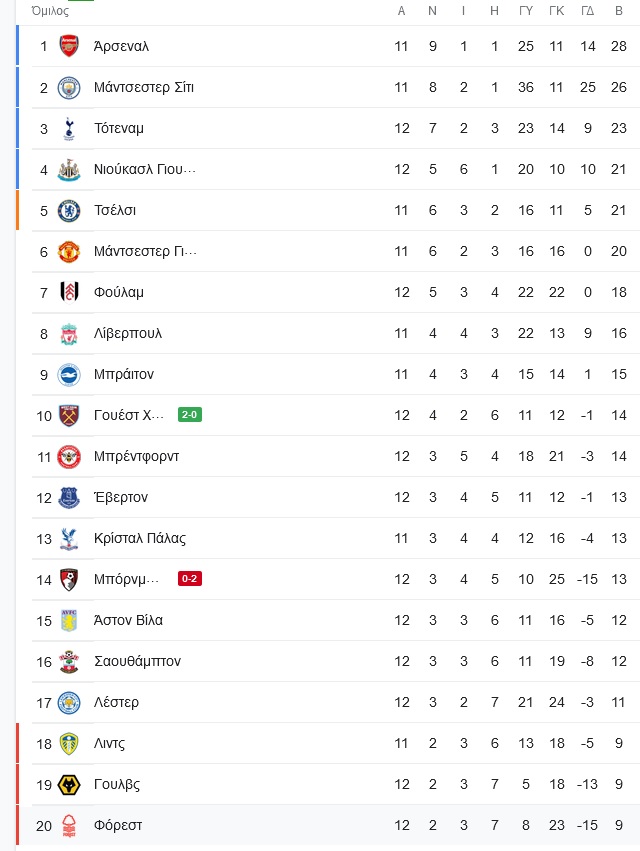Click the Nottingham Forest crest icon

coord(69,826)
